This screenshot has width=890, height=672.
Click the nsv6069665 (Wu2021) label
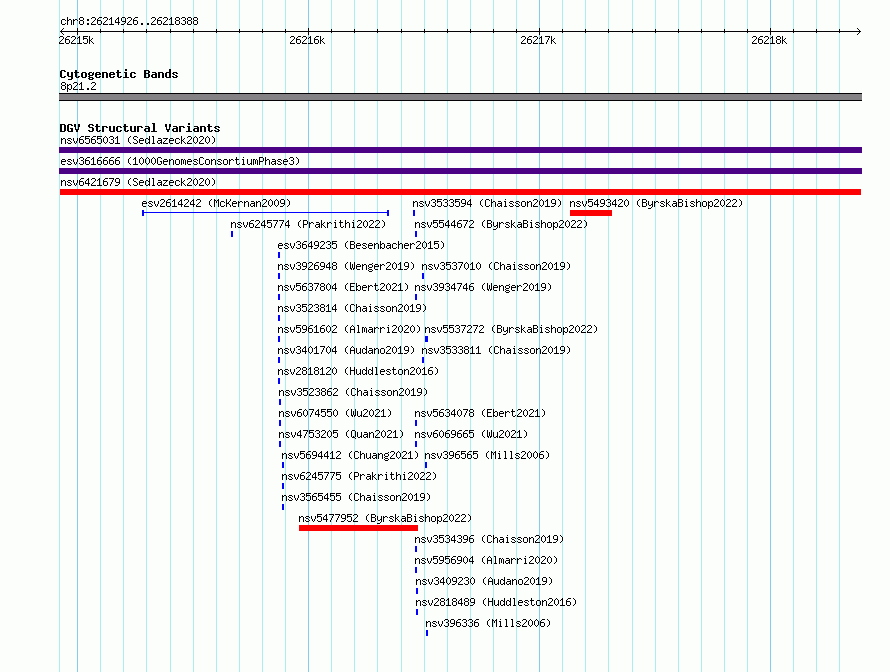coord(471,434)
